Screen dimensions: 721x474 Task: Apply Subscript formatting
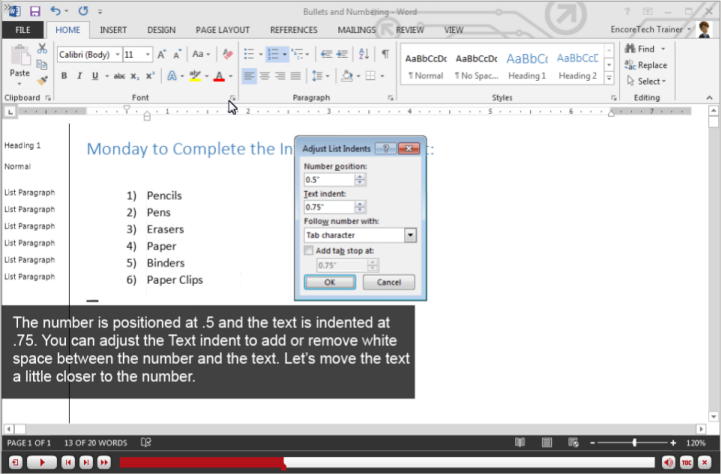tap(134, 76)
